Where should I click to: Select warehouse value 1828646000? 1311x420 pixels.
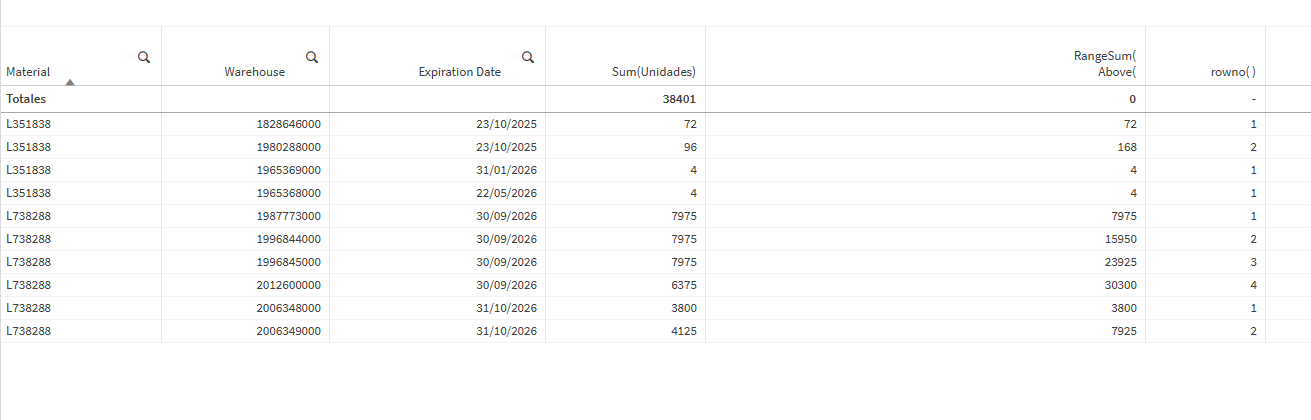click(x=287, y=124)
